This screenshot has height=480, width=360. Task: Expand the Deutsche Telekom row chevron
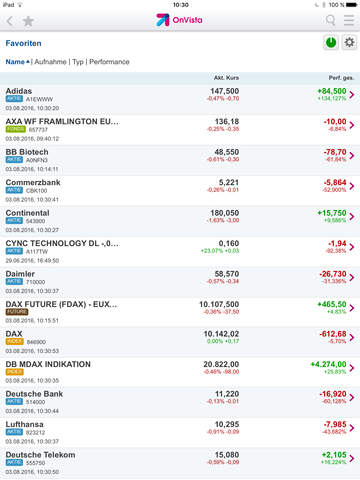(x=352, y=458)
